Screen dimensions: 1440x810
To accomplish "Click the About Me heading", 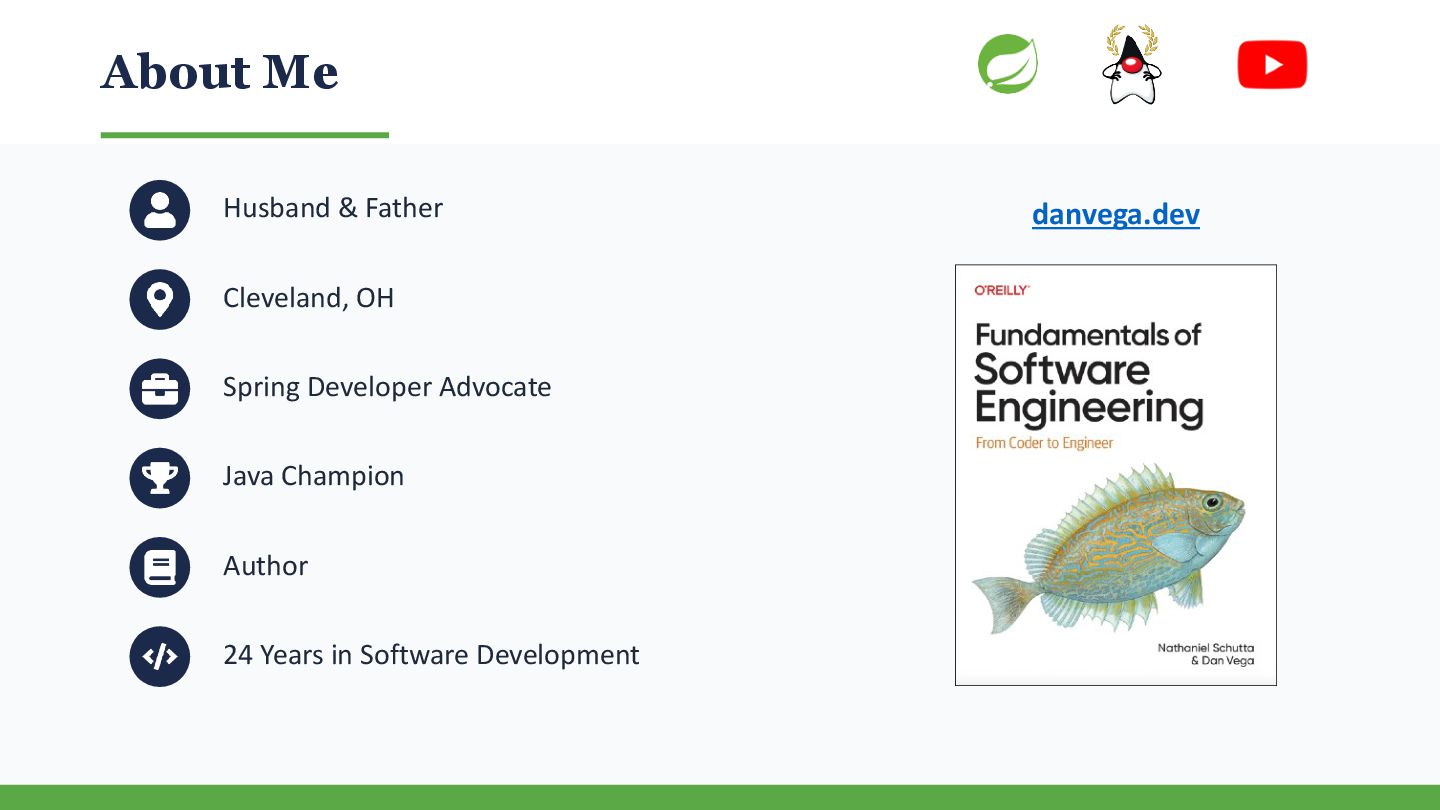I will [x=220, y=72].
